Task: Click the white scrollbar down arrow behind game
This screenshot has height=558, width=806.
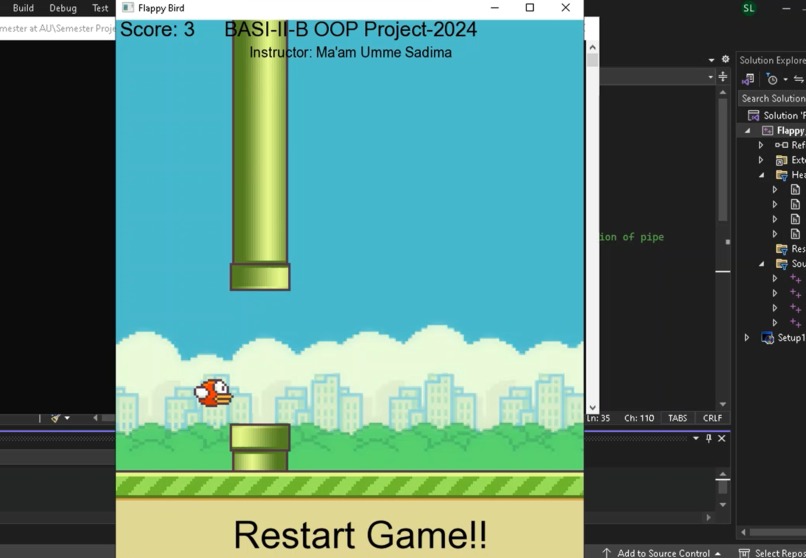Action: 592,407
